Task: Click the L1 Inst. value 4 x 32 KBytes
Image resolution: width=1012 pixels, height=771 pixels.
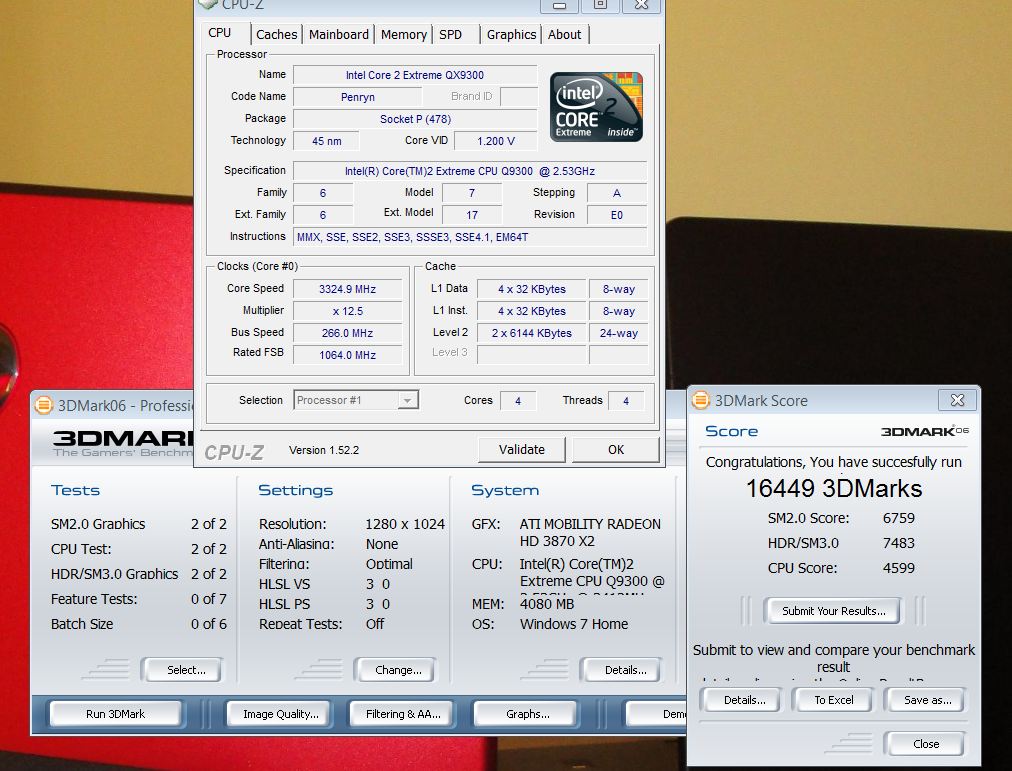Action: click(531, 311)
